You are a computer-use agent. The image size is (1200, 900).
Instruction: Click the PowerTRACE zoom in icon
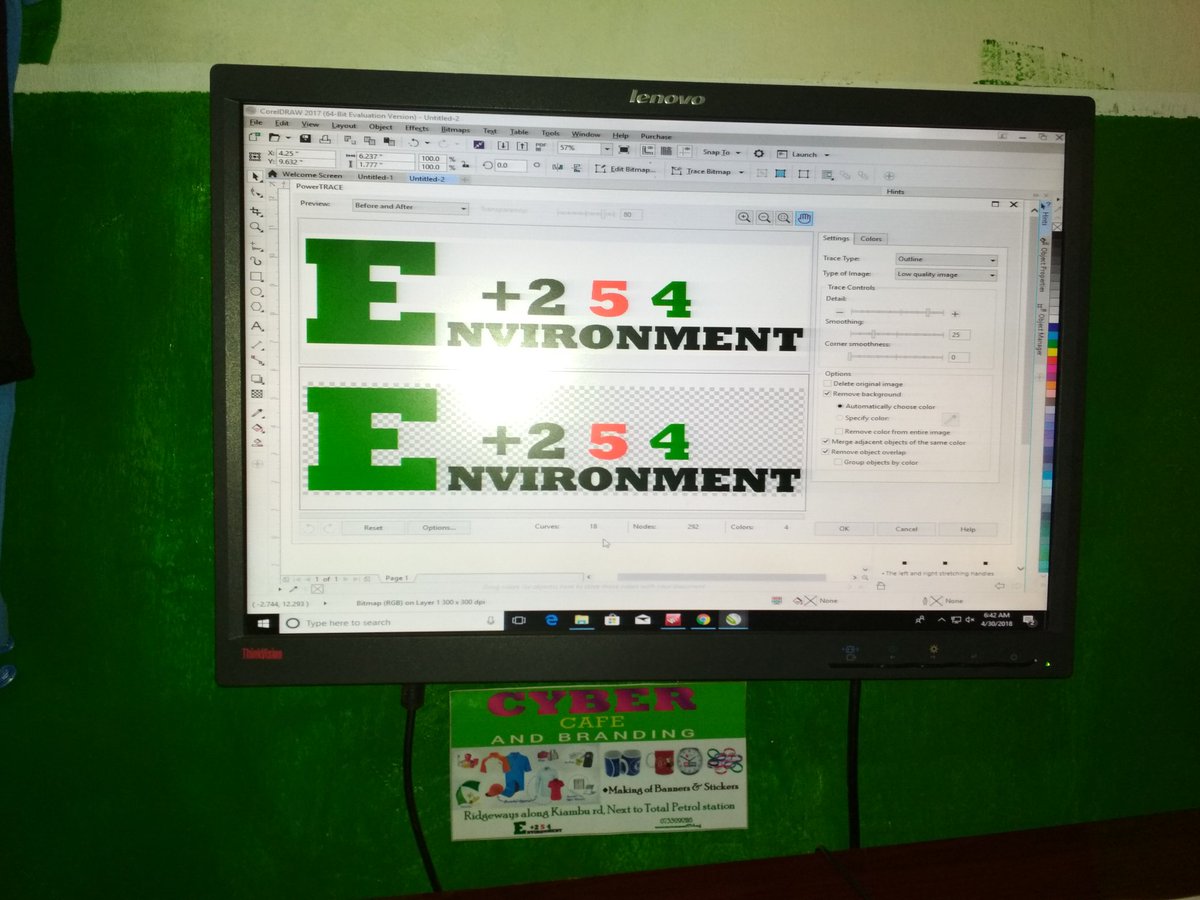[x=744, y=217]
